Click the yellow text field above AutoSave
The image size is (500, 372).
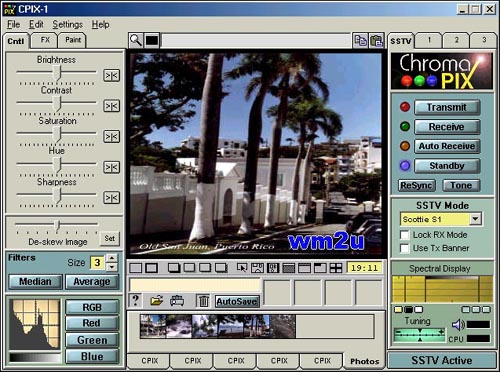pyautogui.click(x=194, y=285)
